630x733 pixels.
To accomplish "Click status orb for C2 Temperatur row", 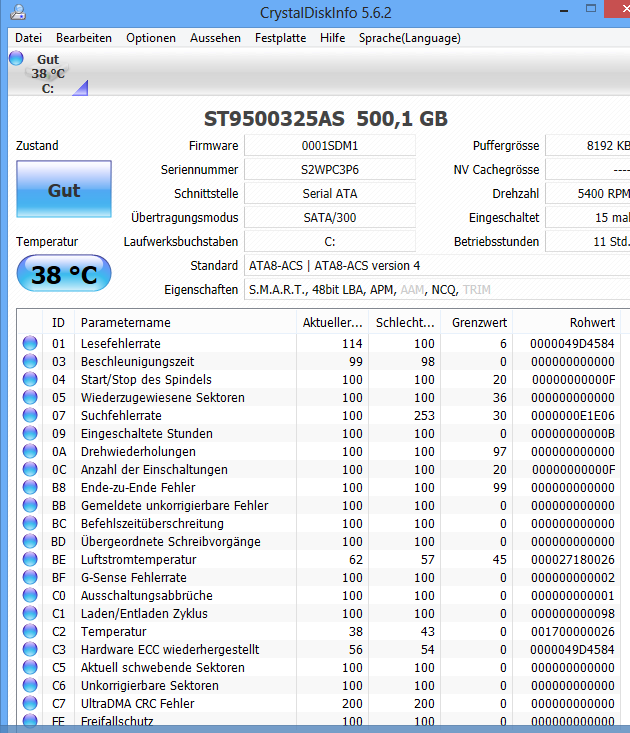I will click(30, 631).
